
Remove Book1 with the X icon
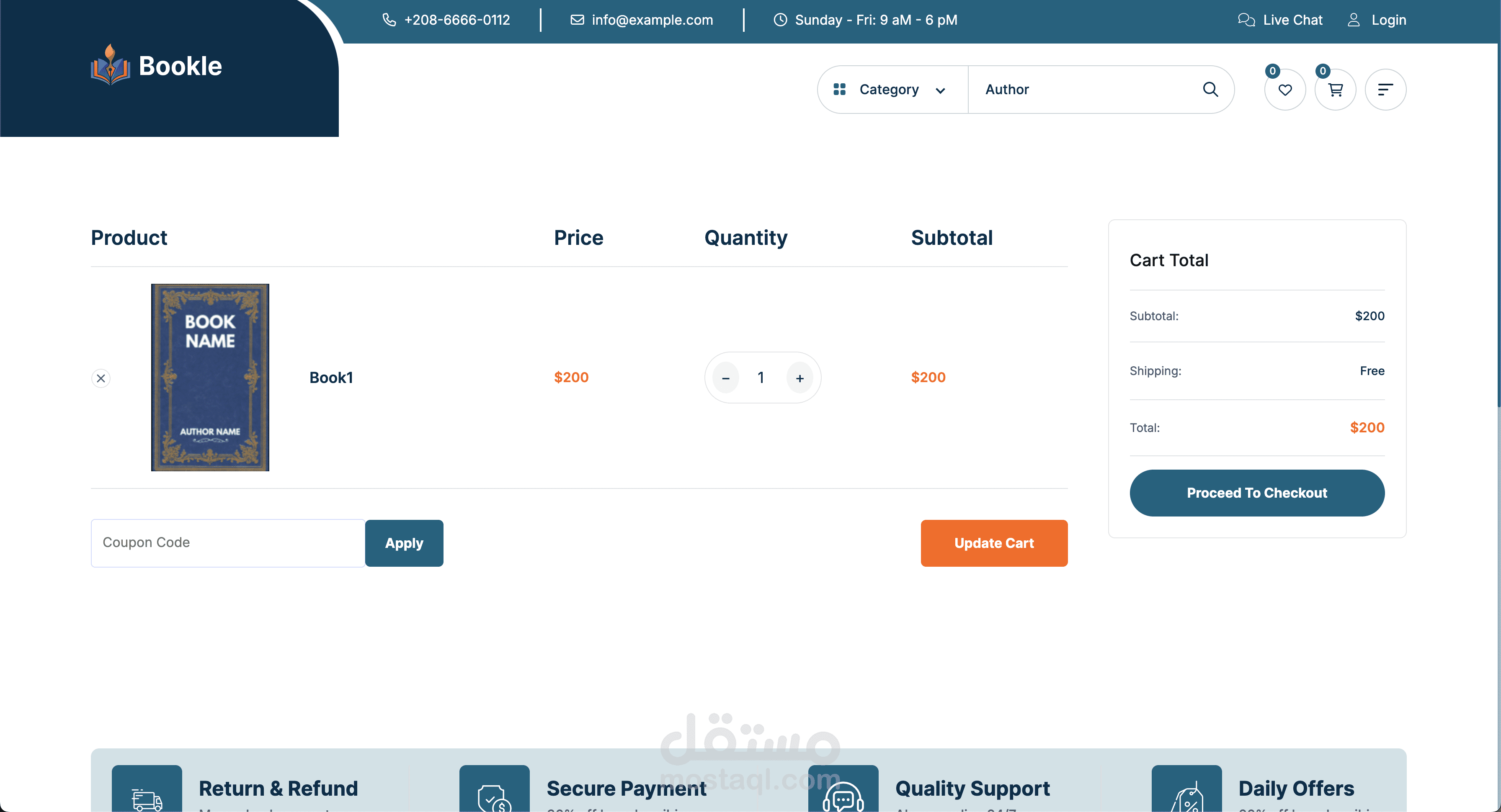tap(101, 378)
